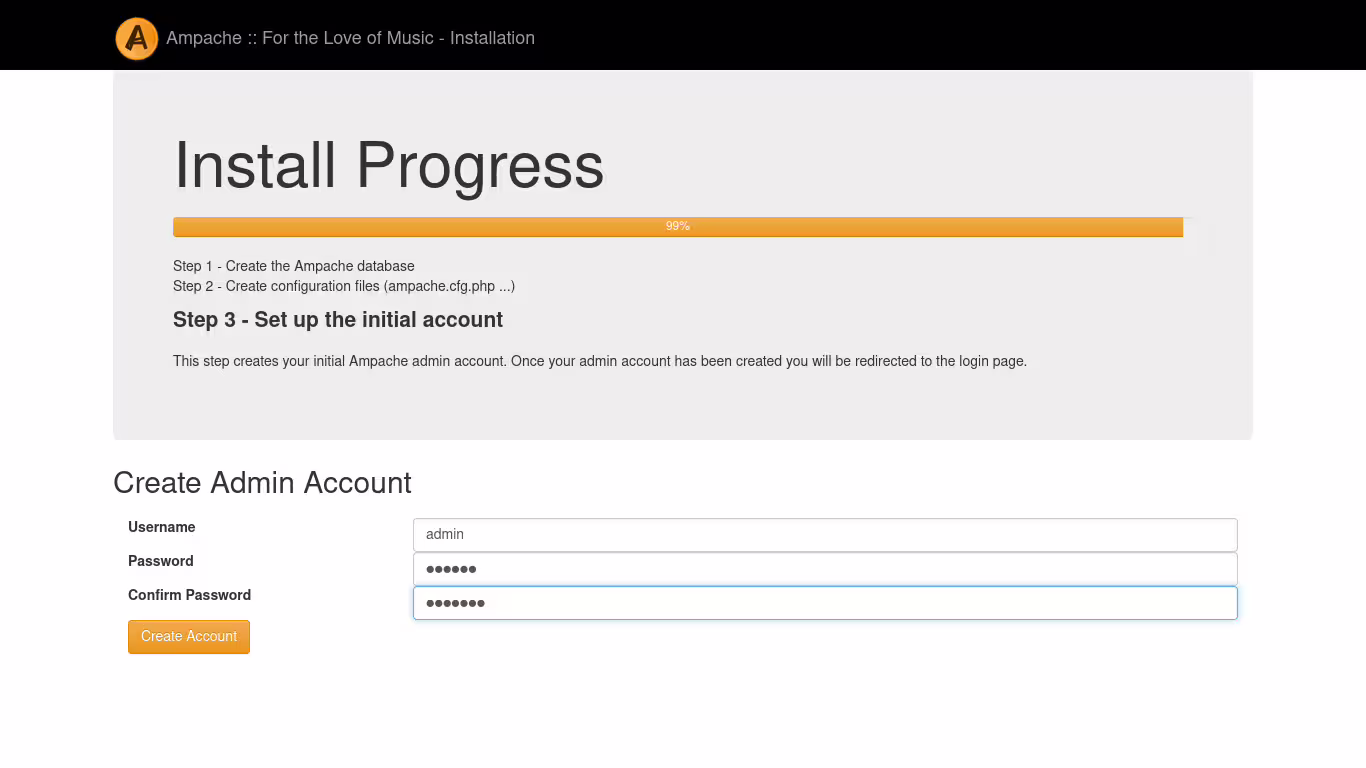Click the "Install Progress" heading
This screenshot has width=1366, height=768.
(389, 165)
